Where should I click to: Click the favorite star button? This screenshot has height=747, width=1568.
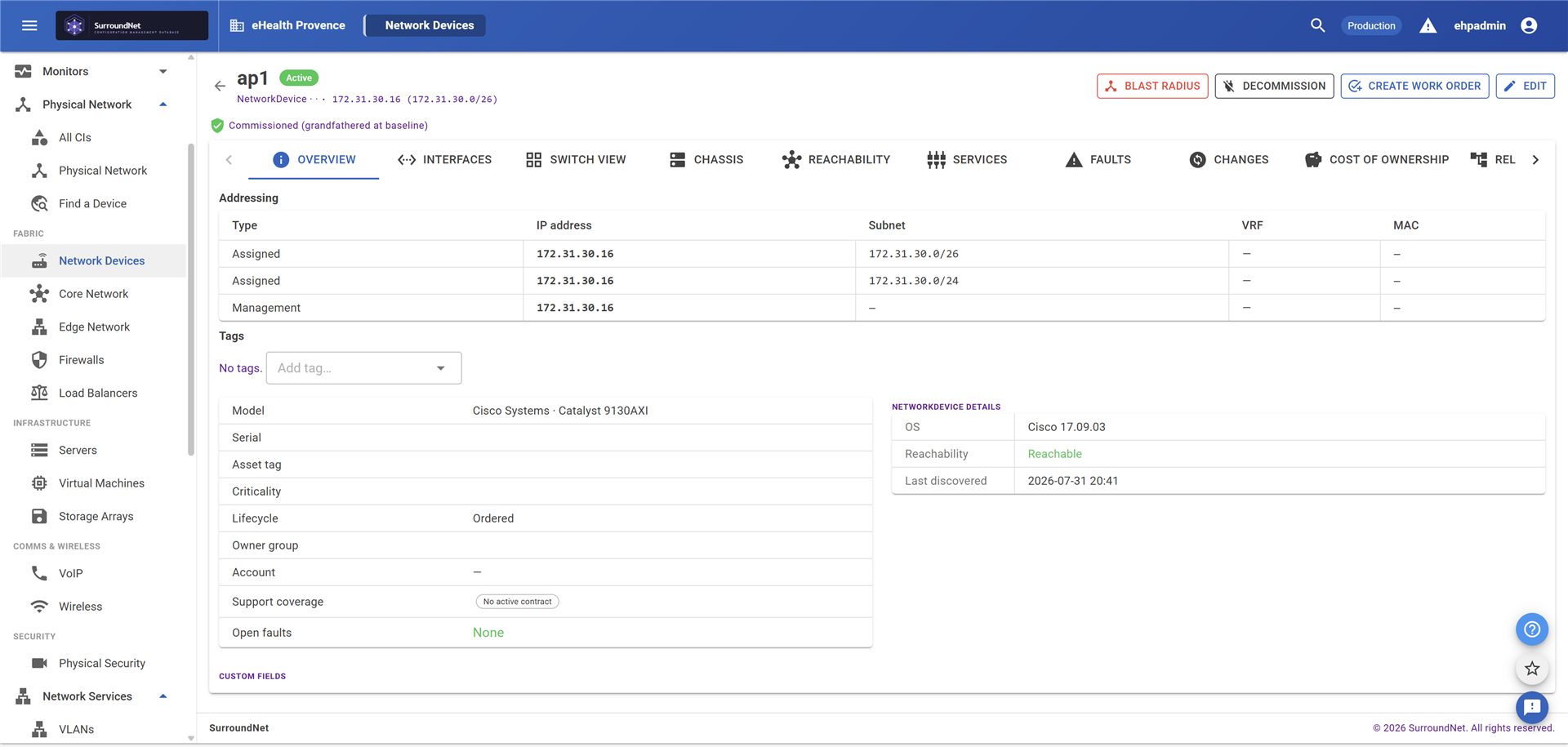pyautogui.click(x=1532, y=669)
